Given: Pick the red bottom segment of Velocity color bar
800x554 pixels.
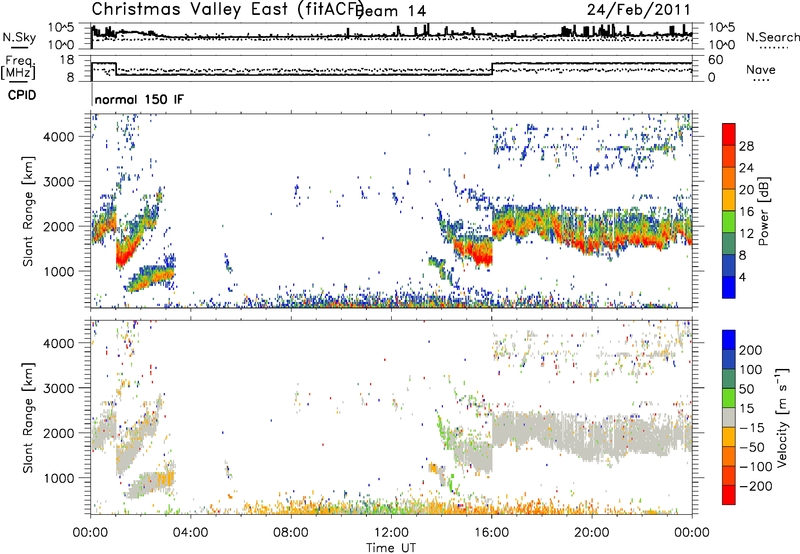Looking at the screenshot, I should [729, 495].
